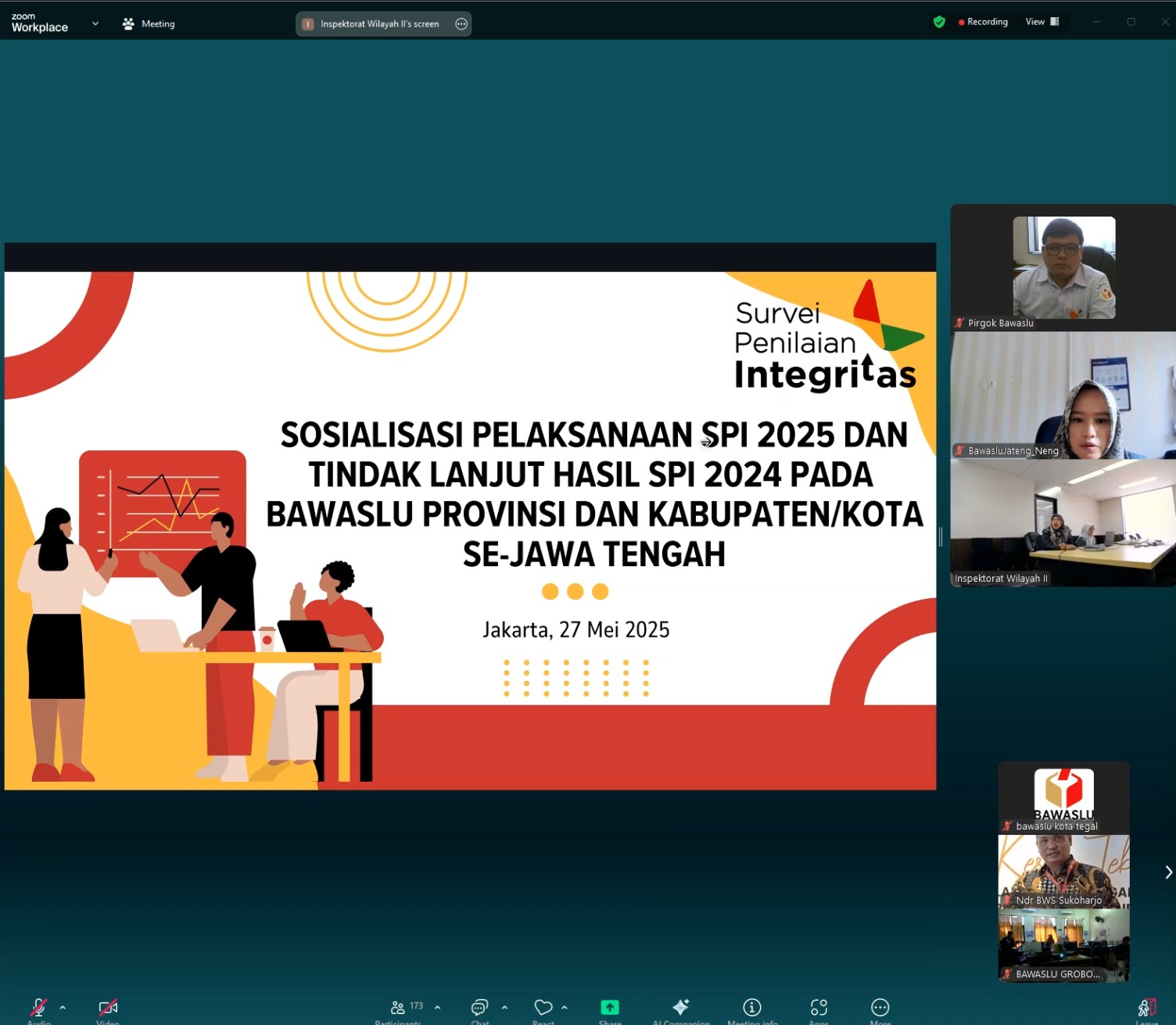This screenshot has width=1176, height=1025.
Task: Click the red Recording indicator
Action: (982, 22)
